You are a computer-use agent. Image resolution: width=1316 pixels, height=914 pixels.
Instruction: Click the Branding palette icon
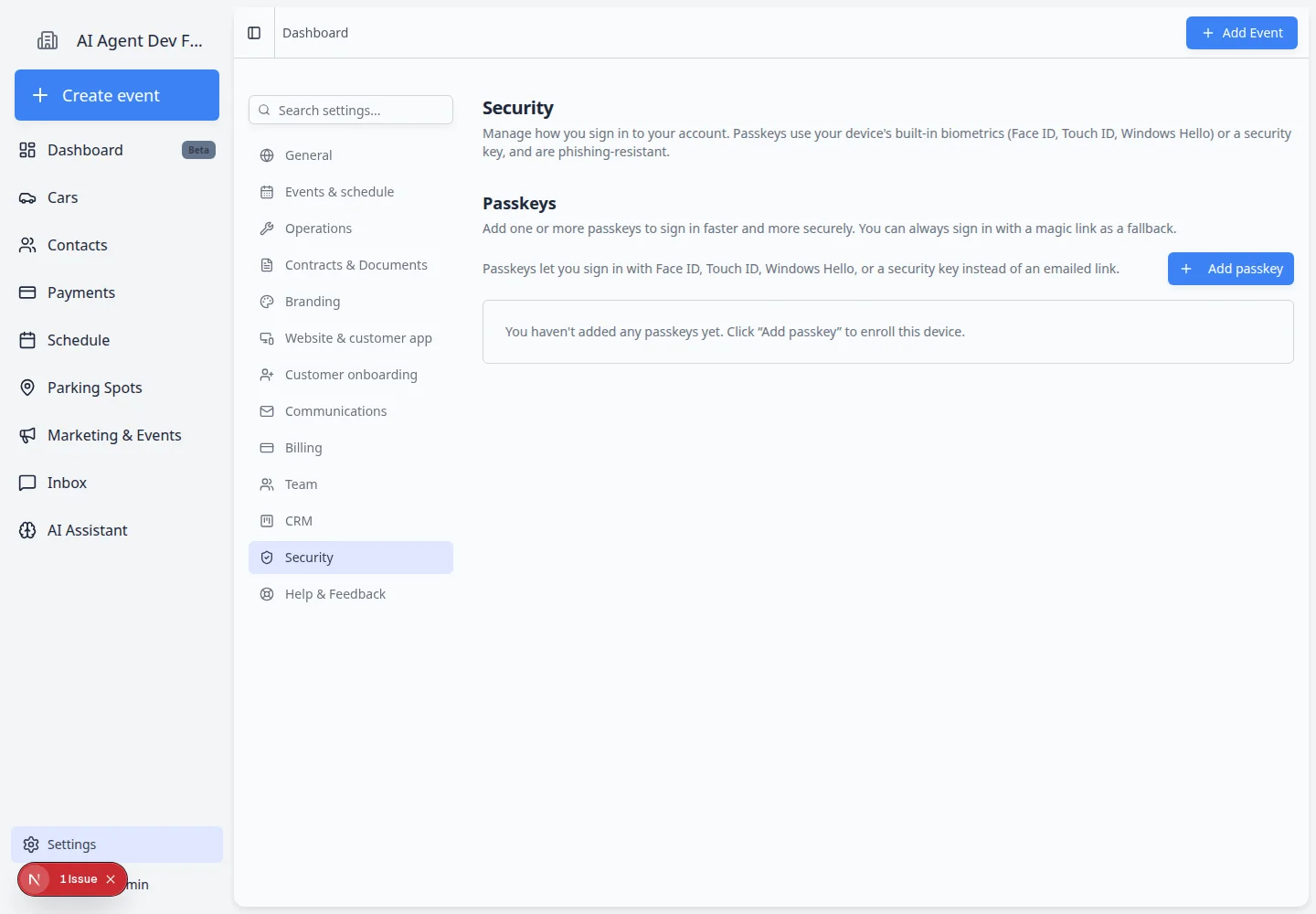point(267,302)
